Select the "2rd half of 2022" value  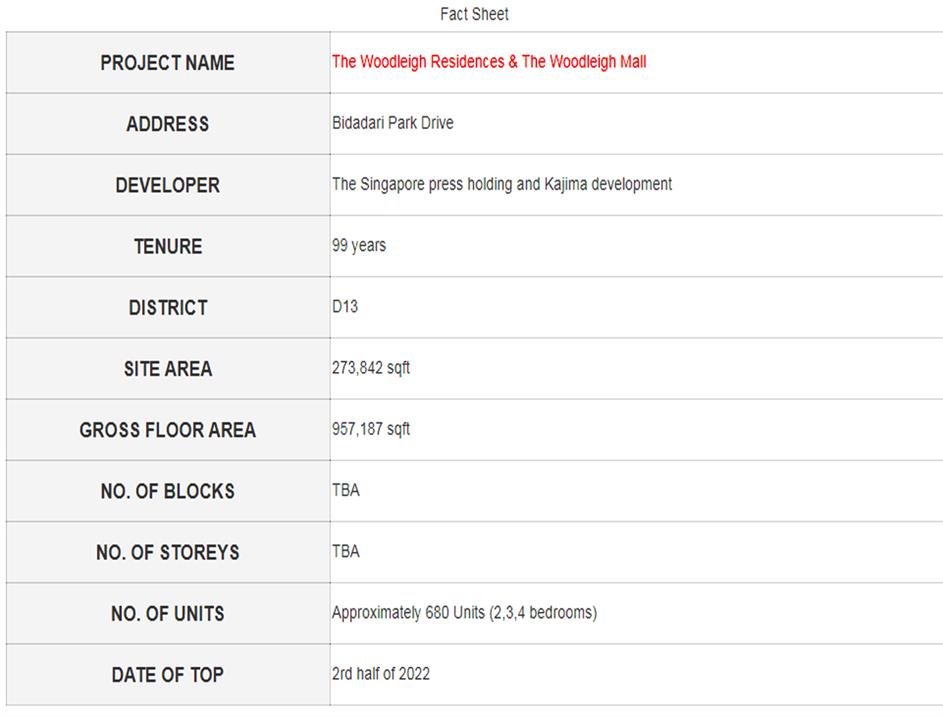coord(381,673)
